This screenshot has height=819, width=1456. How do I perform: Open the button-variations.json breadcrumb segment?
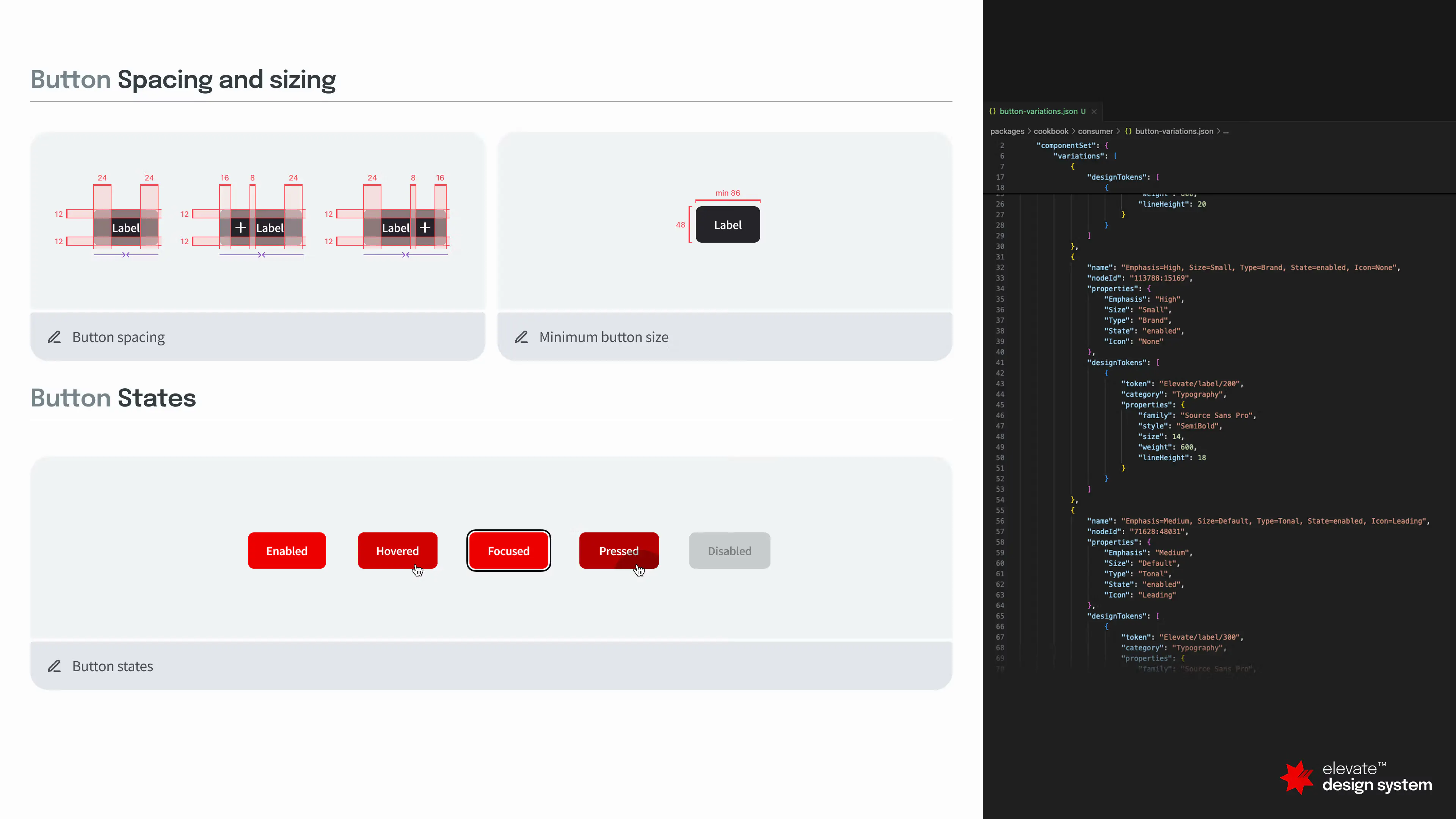(x=1174, y=131)
